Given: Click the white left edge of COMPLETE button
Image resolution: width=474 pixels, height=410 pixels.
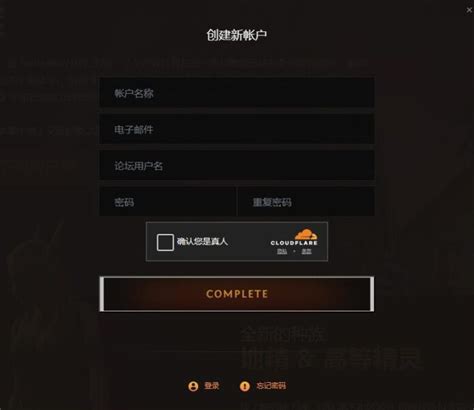Looking at the screenshot, I should pos(102,294).
